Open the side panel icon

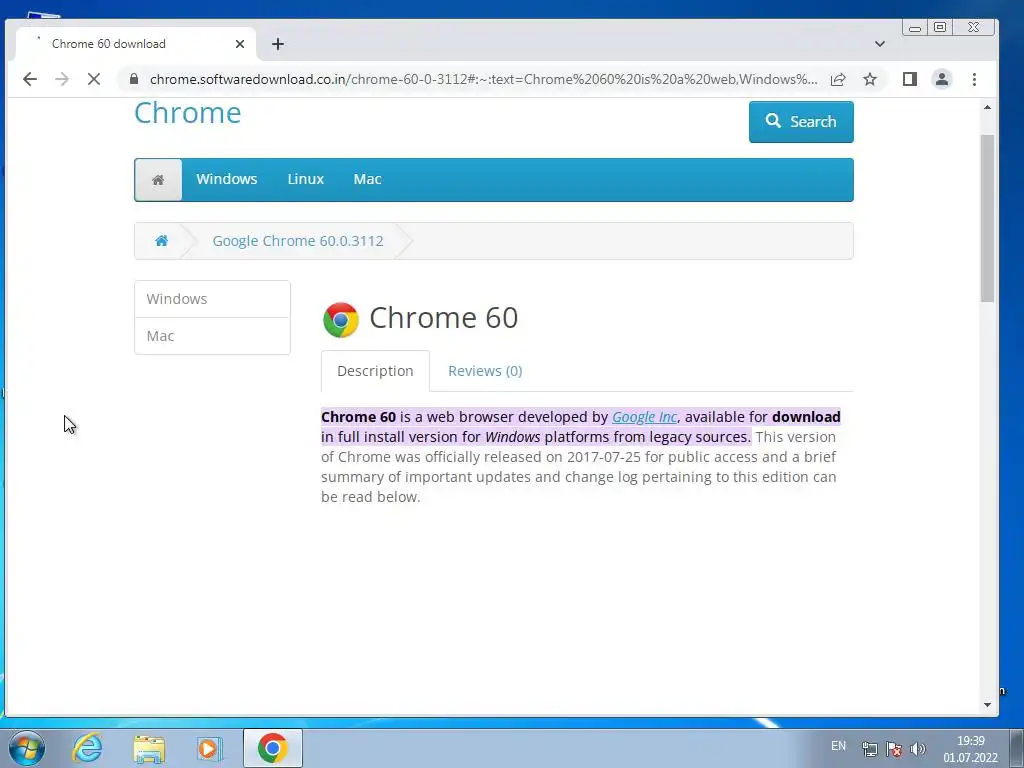click(910, 79)
